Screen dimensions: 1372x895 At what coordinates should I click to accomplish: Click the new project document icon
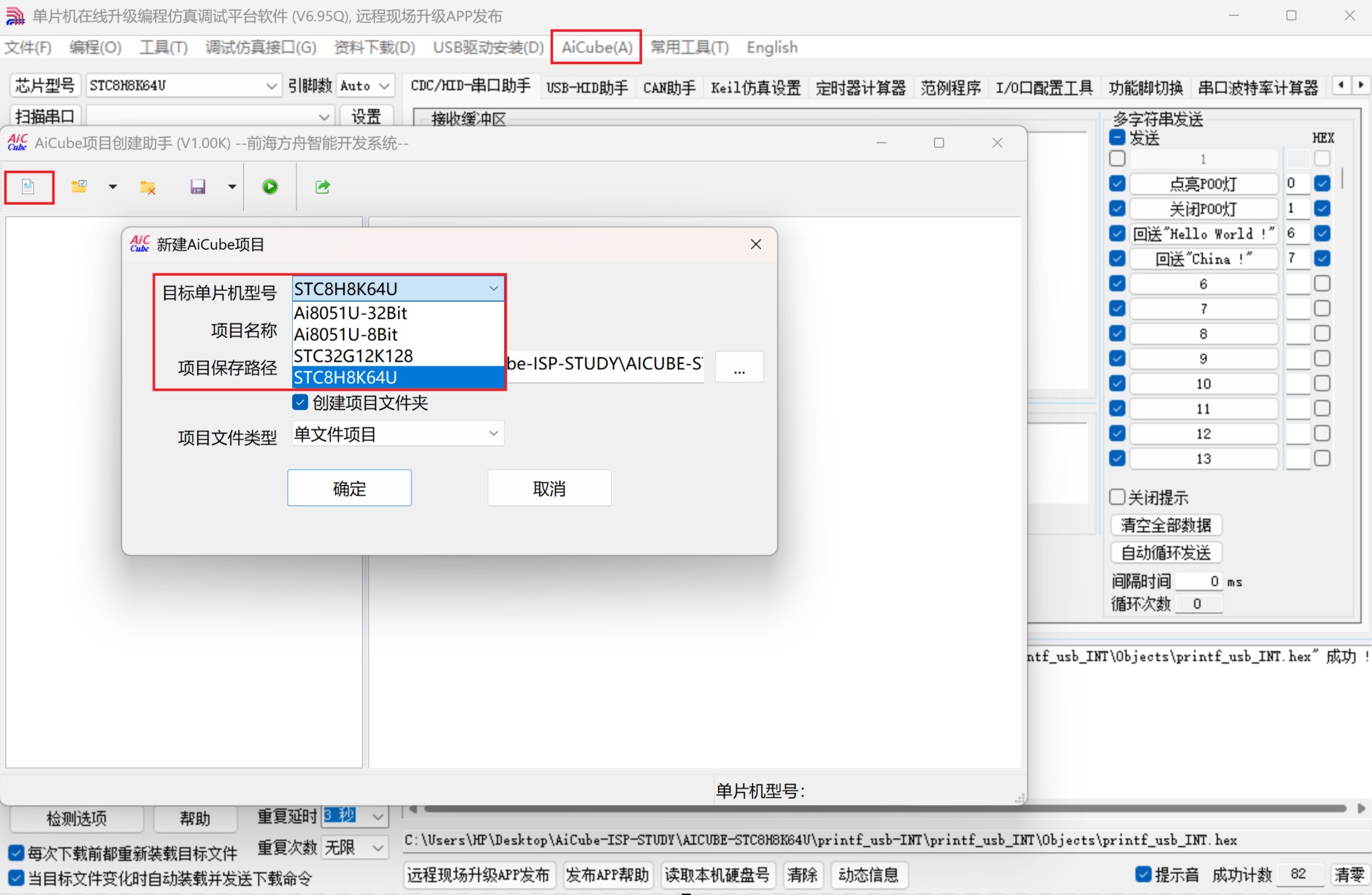[x=28, y=187]
